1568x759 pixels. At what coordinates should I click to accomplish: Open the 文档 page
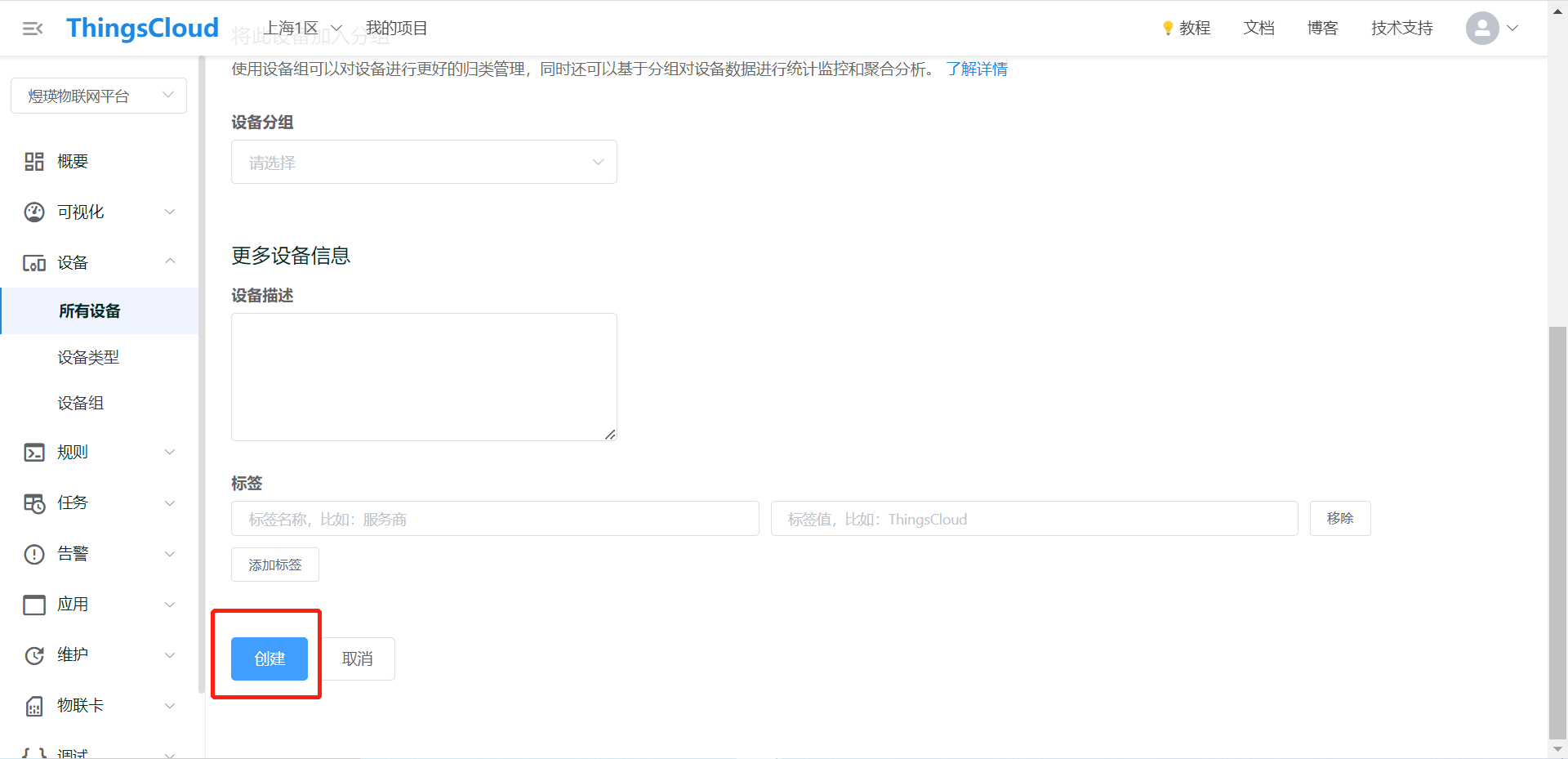pos(1258,28)
